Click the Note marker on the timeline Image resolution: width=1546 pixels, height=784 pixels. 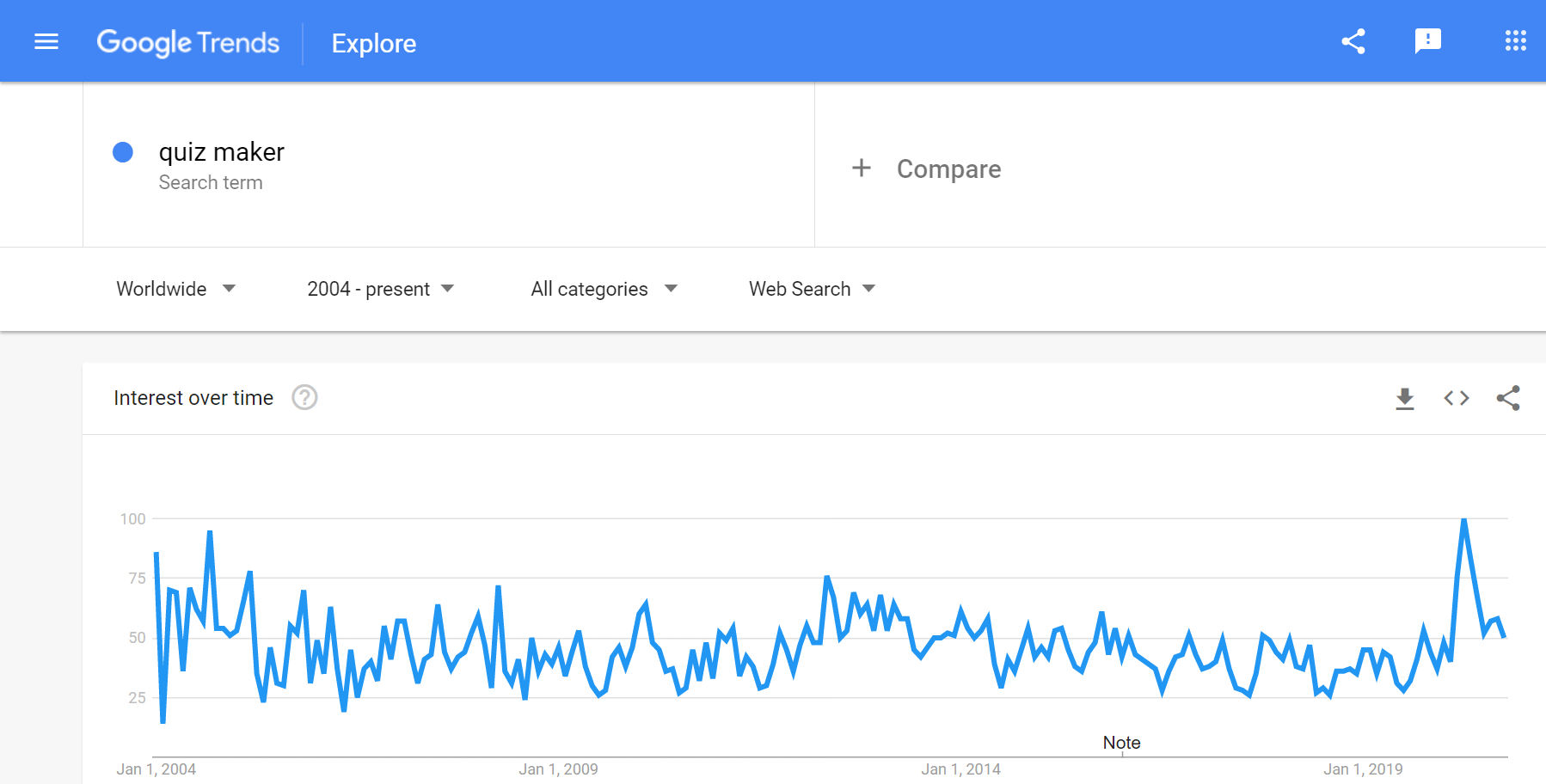(x=1121, y=743)
